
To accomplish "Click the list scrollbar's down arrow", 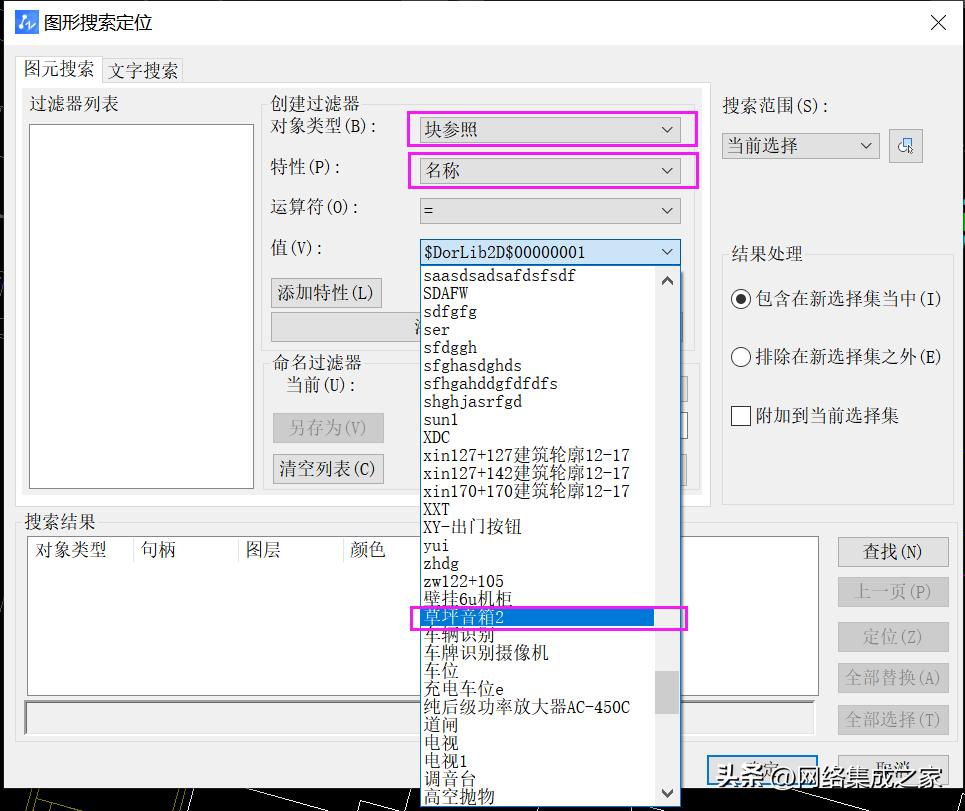I will pyautogui.click(x=667, y=793).
